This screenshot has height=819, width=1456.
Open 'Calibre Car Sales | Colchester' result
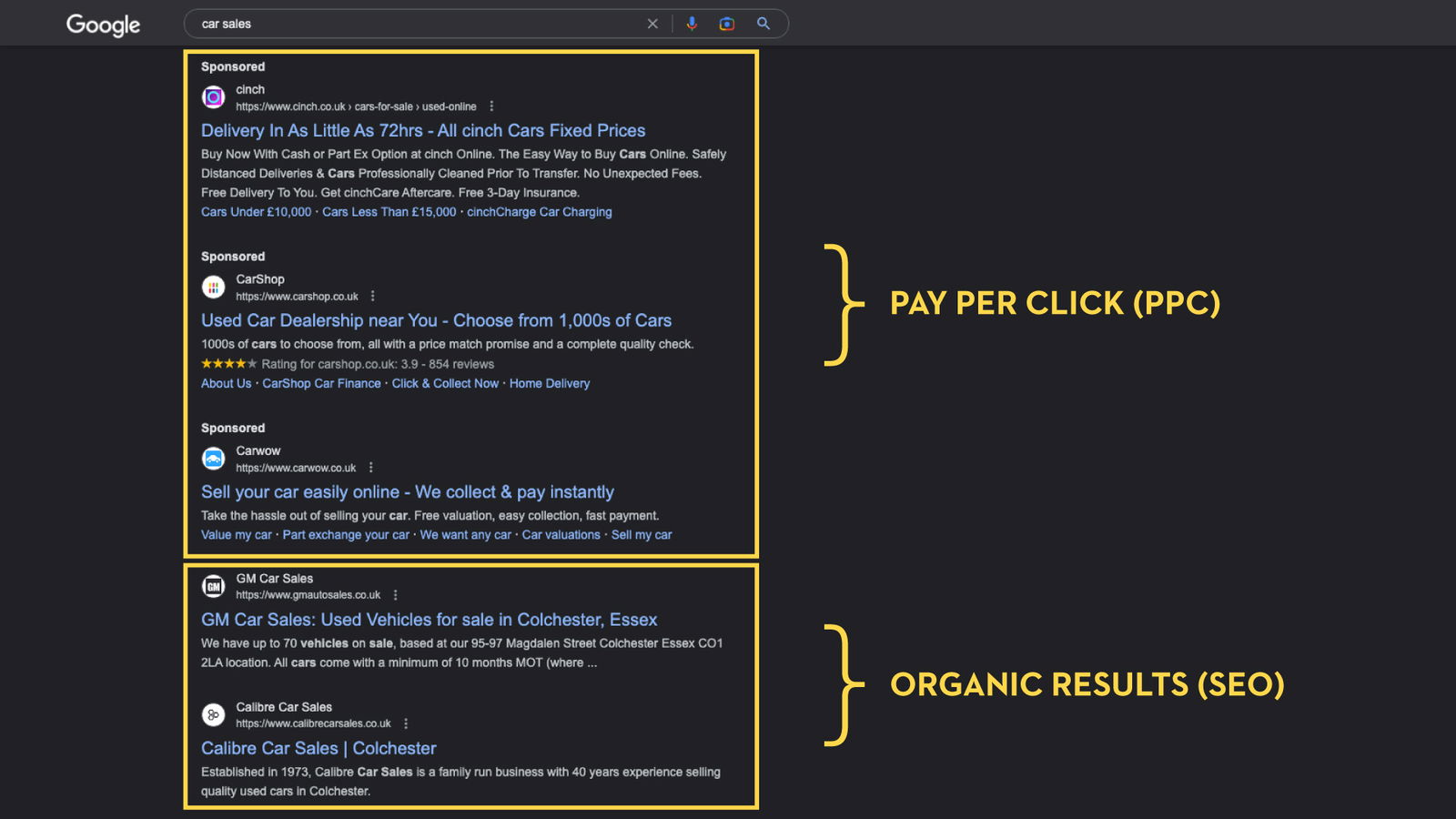318,749
